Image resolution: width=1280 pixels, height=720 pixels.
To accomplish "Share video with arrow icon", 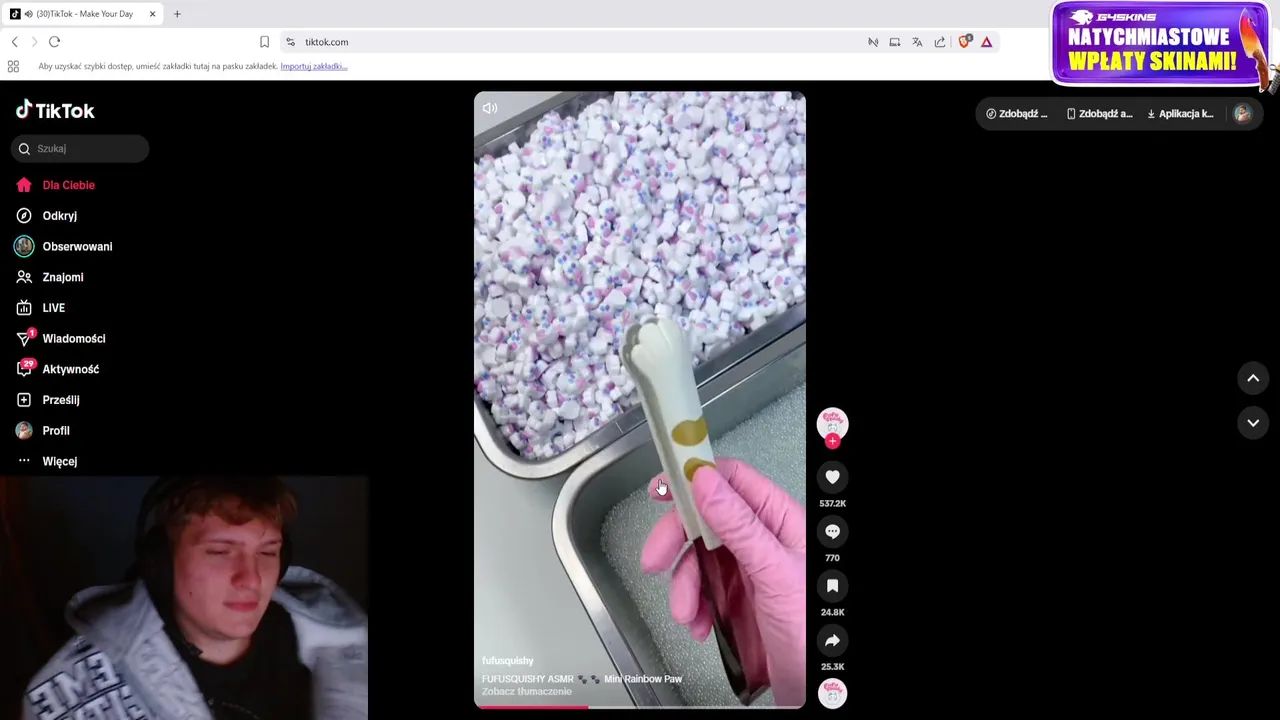I will [x=832, y=640].
